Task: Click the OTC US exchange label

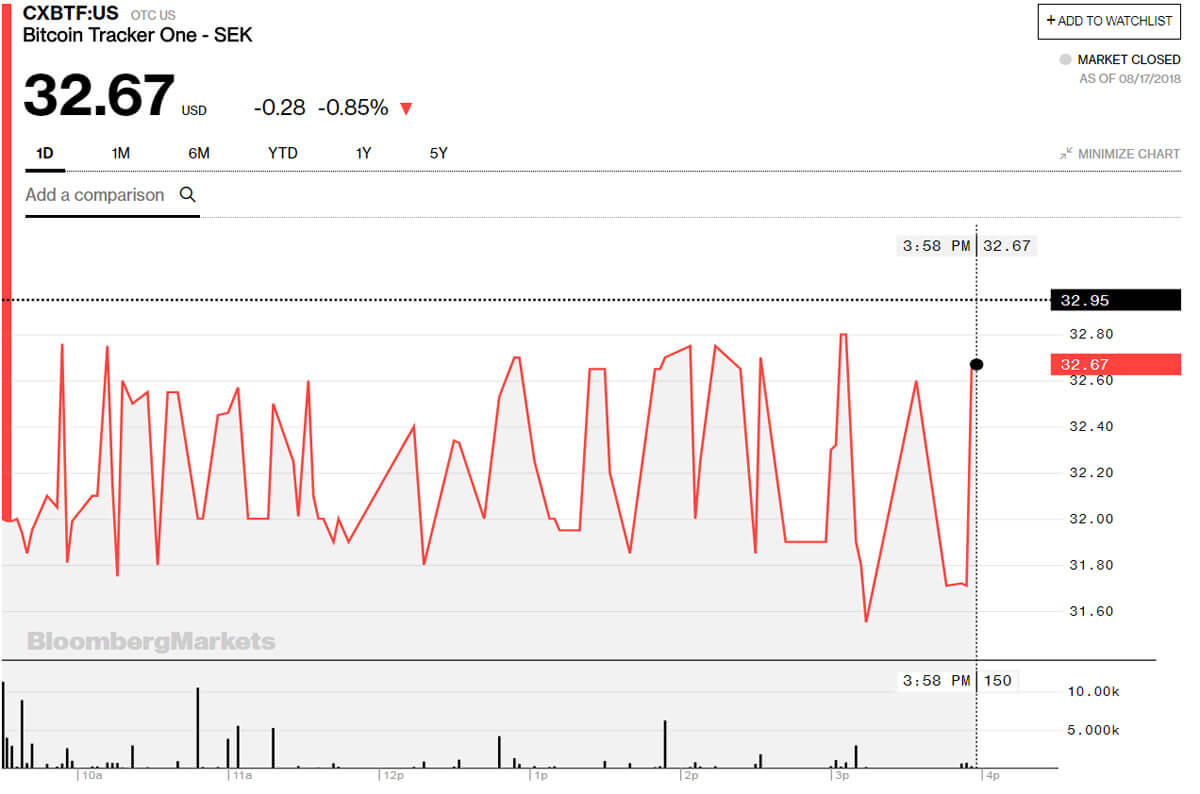Action: (x=153, y=15)
